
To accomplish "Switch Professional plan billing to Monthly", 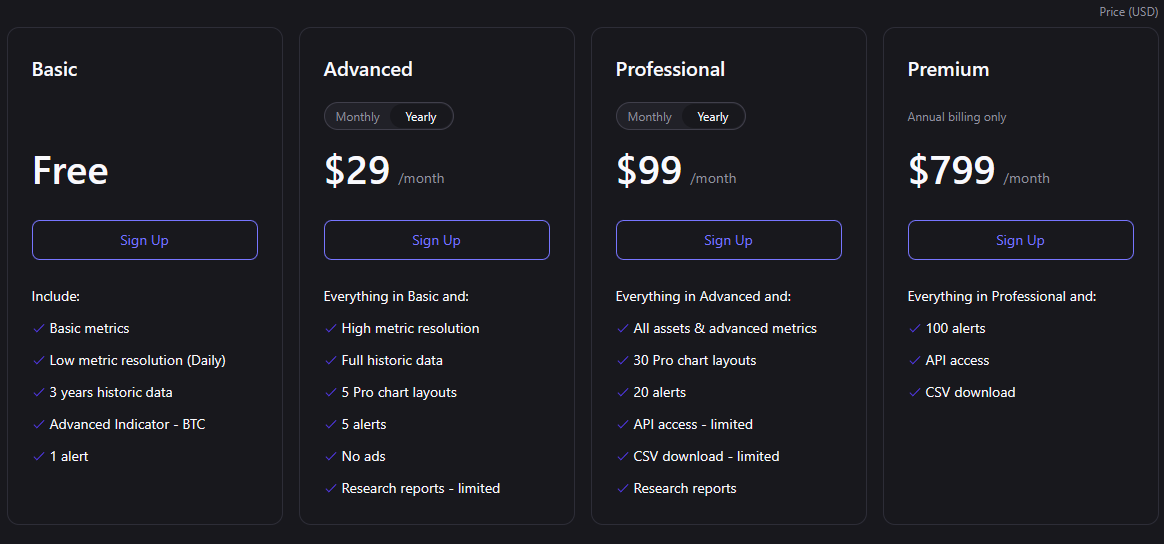I will (649, 117).
